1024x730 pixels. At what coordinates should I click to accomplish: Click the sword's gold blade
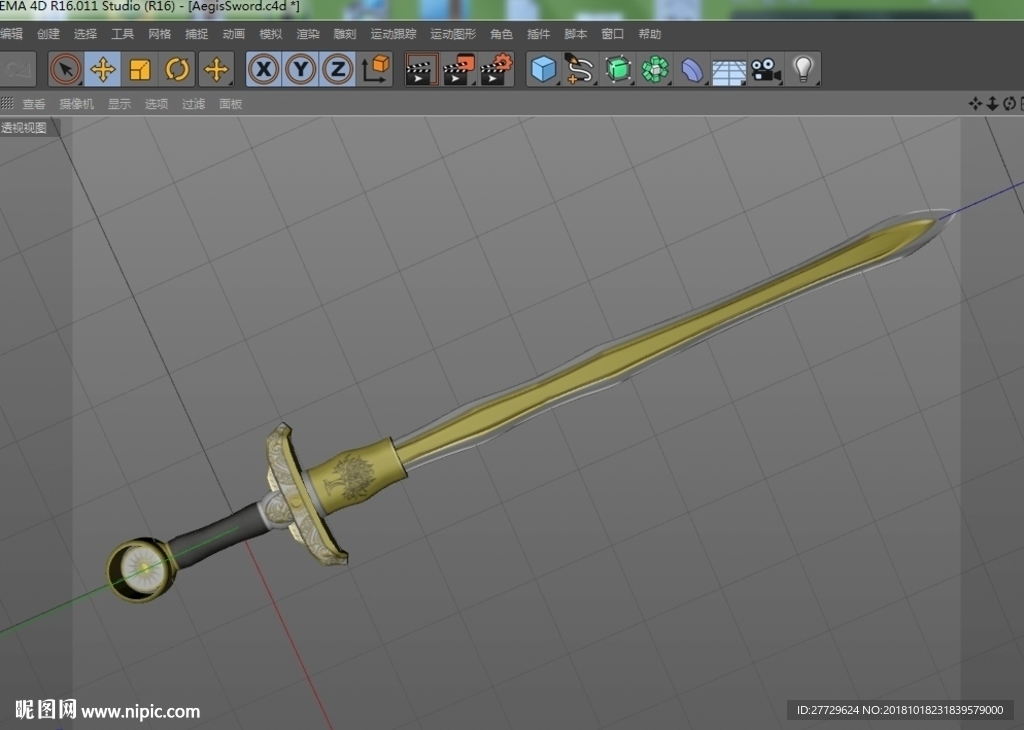pyautogui.click(x=653, y=340)
